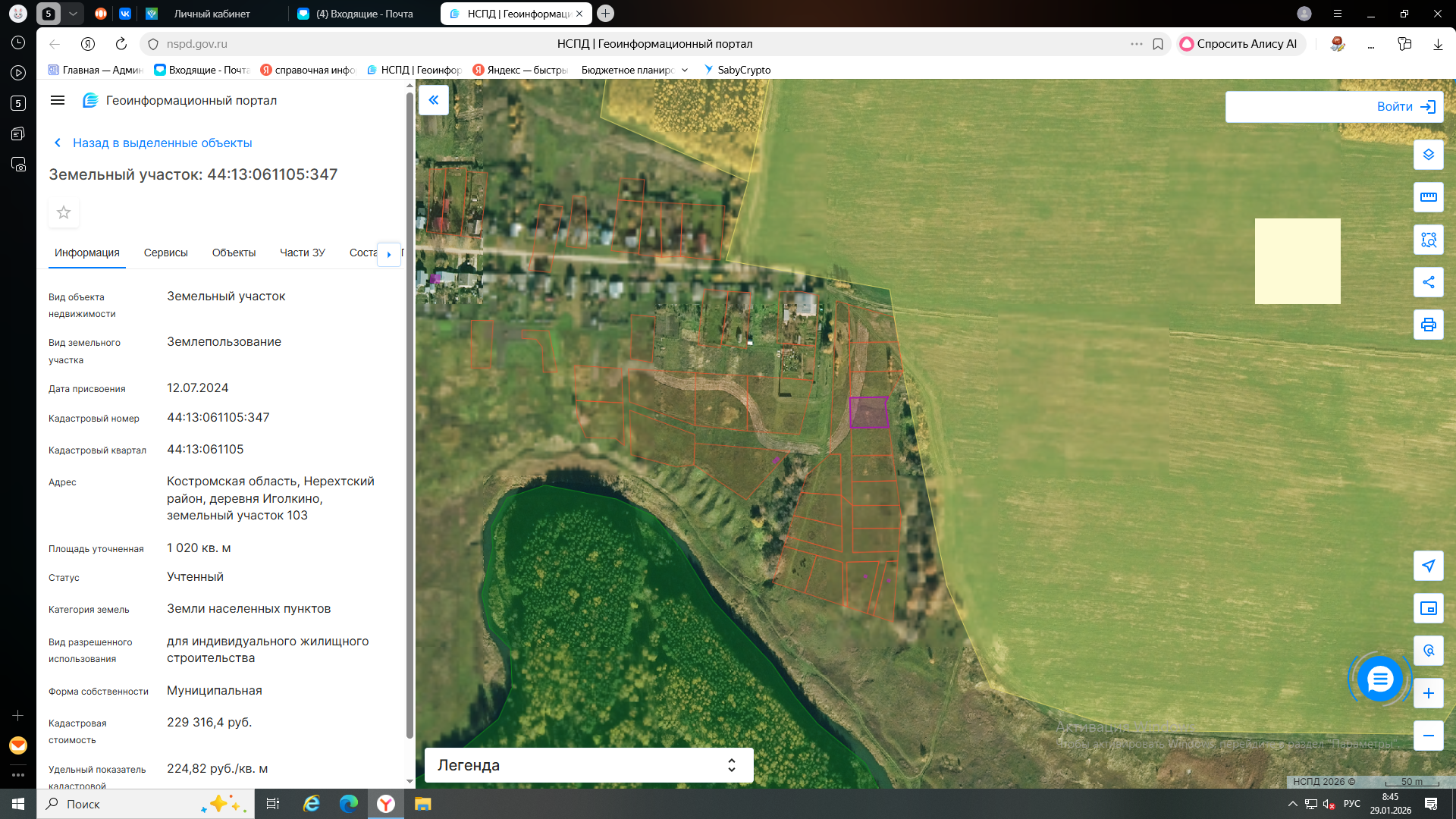The width and height of the screenshot is (1456, 819).
Task: Select the ruler measurement tool
Action: click(1428, 197)
